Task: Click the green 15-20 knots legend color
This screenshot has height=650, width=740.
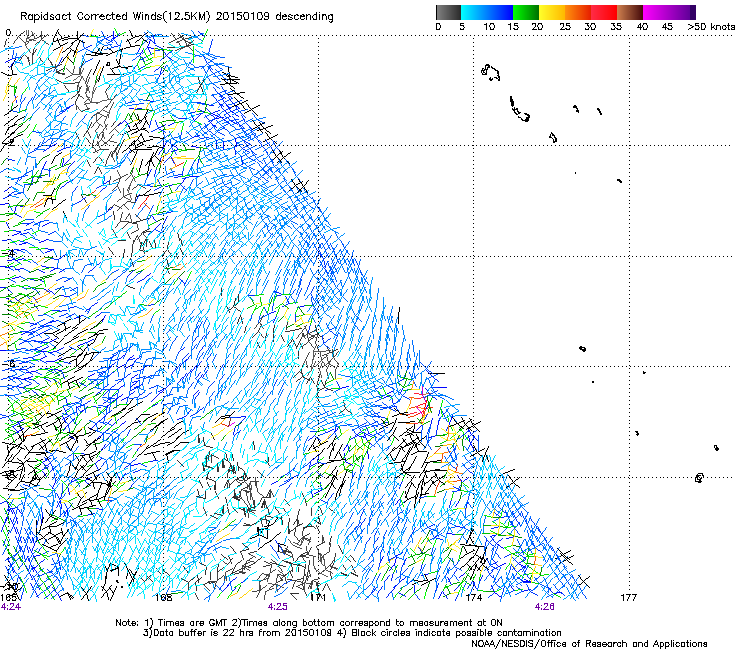Action: 526,12
